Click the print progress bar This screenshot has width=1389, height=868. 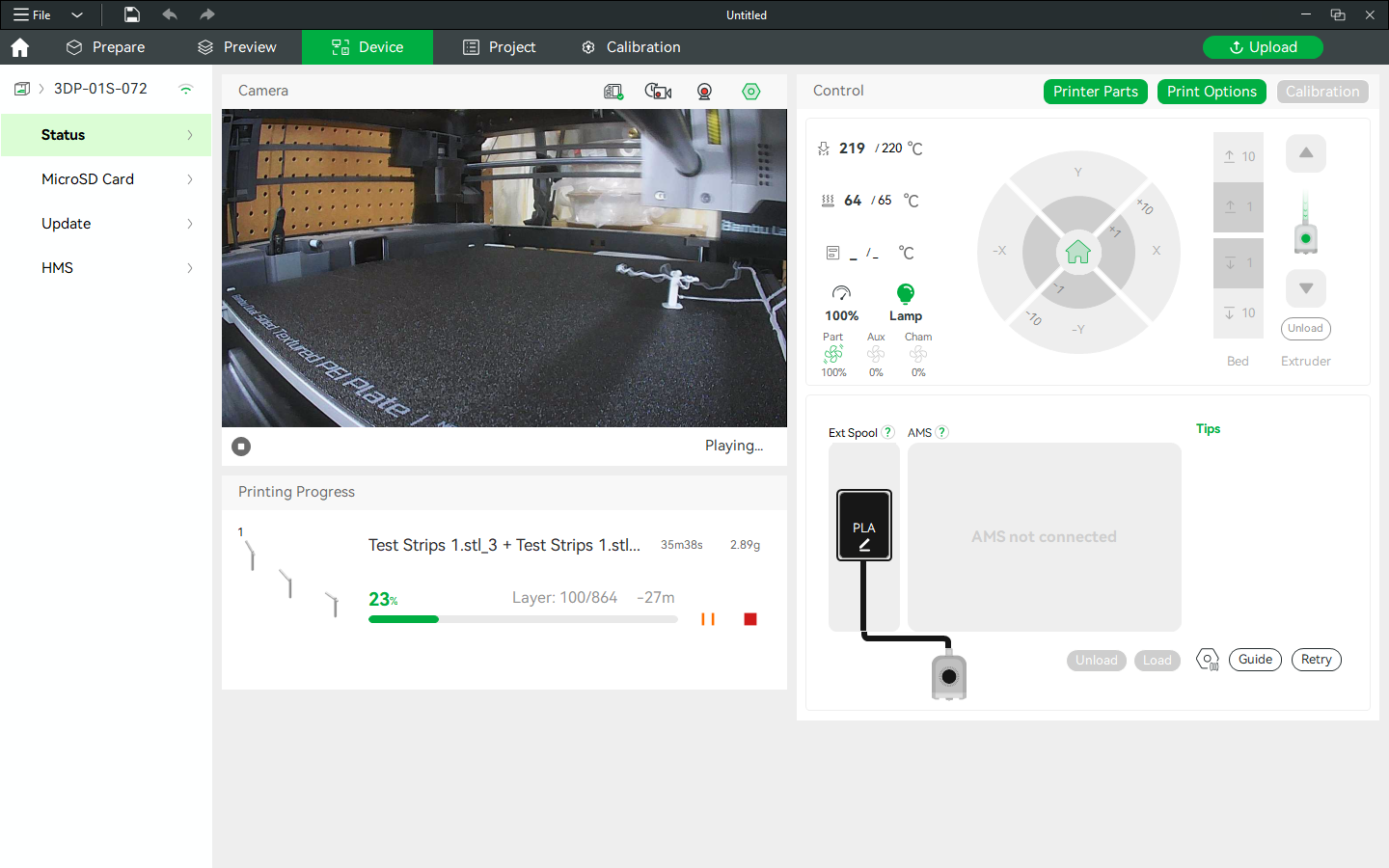(523, 619)
